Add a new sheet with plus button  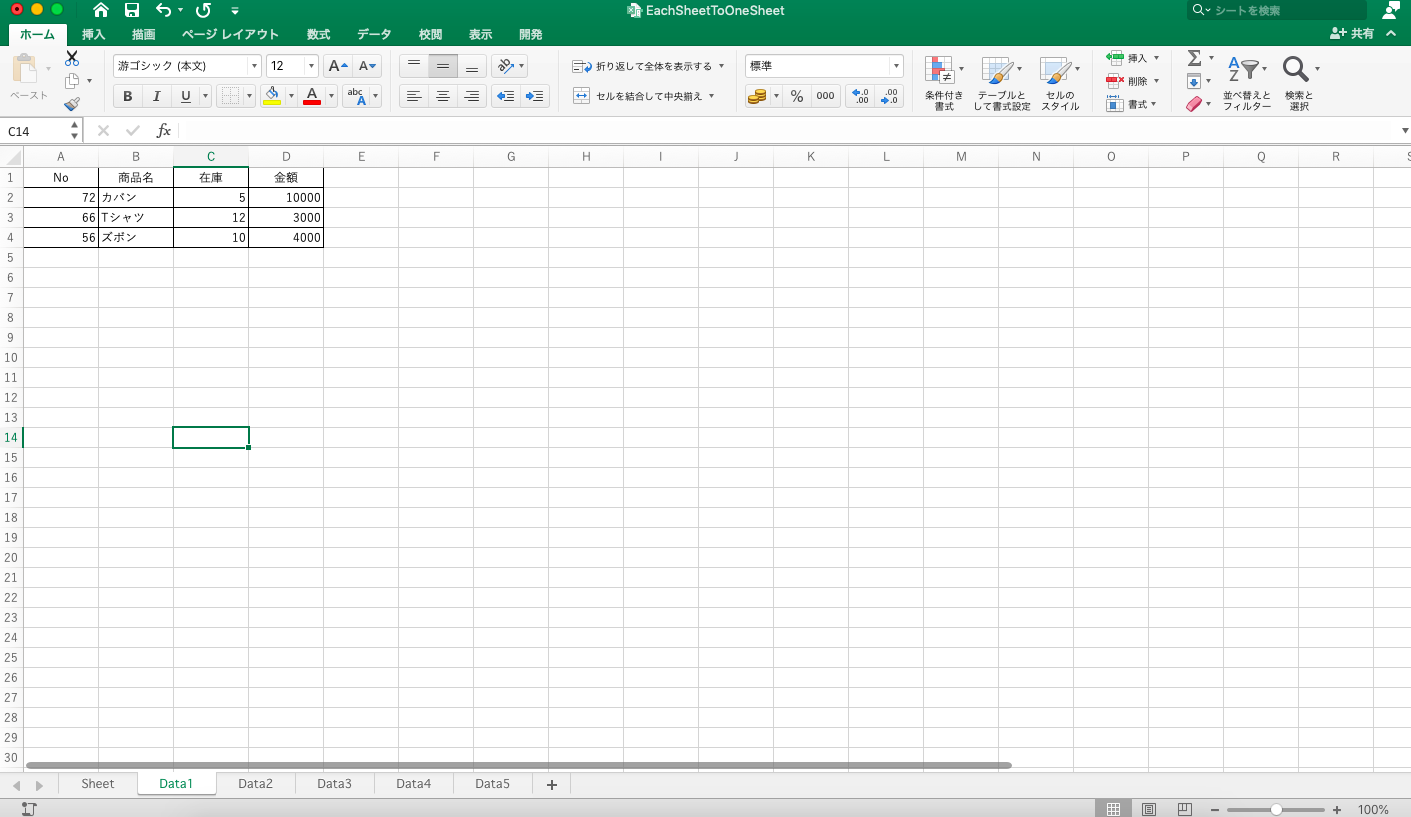[552, 785]
